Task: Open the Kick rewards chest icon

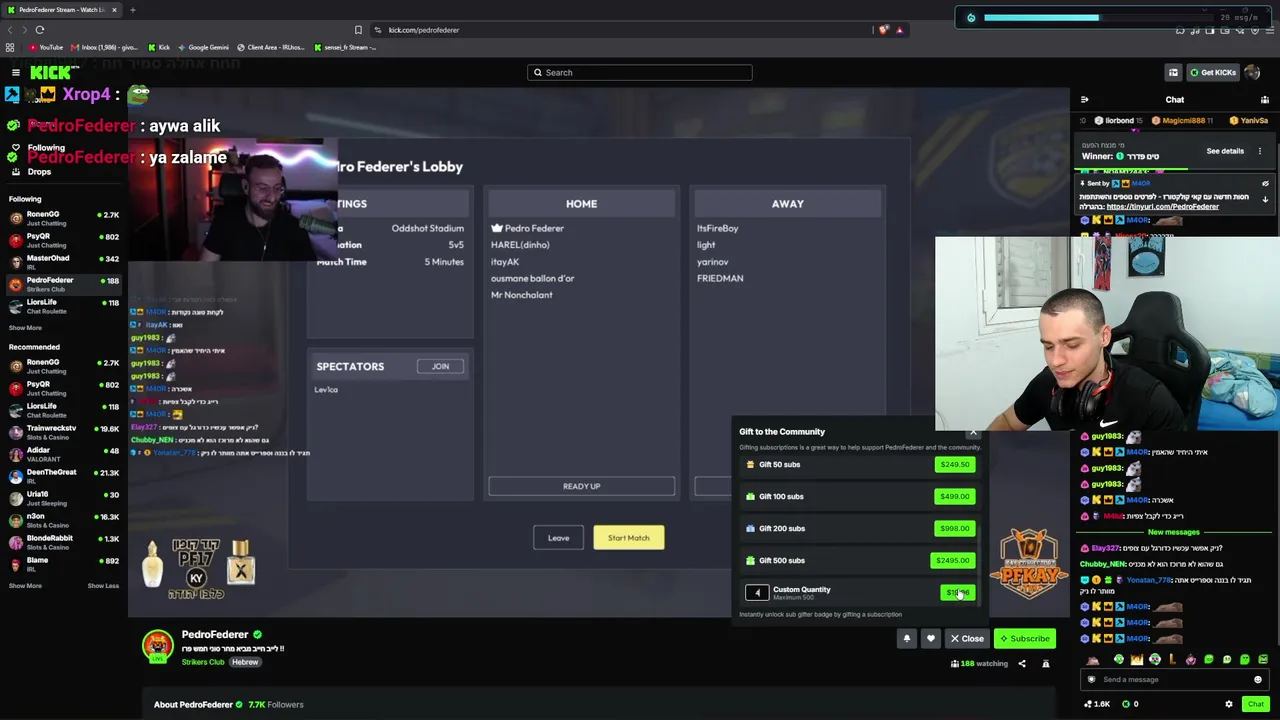Action: pyautogui.click(x=1173, y=72)
